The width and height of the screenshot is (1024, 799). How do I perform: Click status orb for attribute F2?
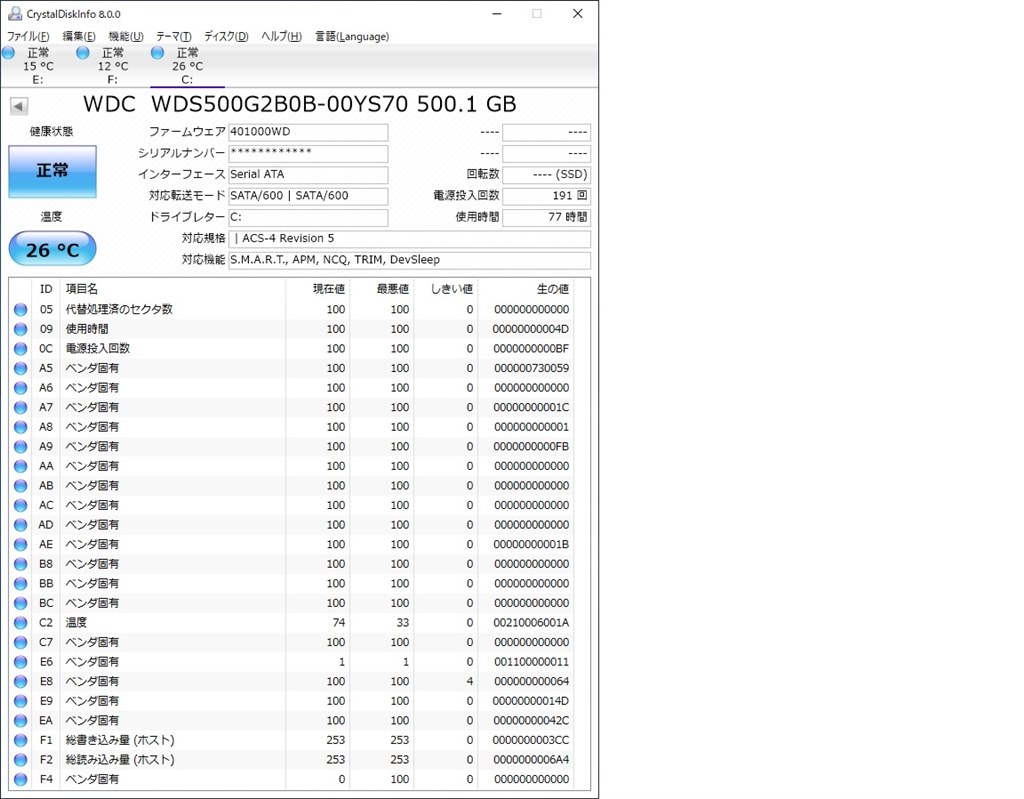tap(21, 760)
